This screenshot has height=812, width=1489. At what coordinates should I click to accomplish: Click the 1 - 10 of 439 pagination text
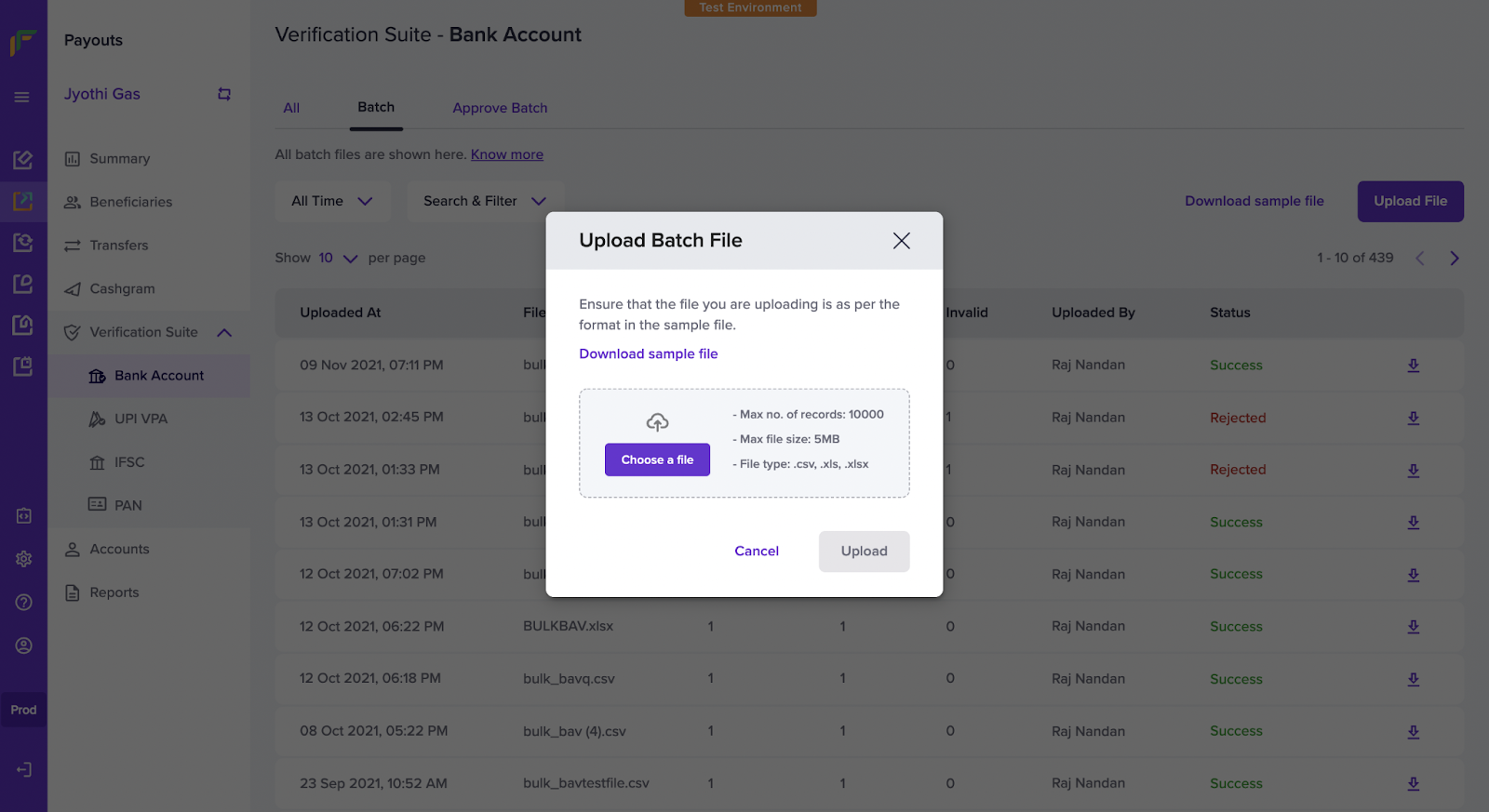click(1355, 258)
